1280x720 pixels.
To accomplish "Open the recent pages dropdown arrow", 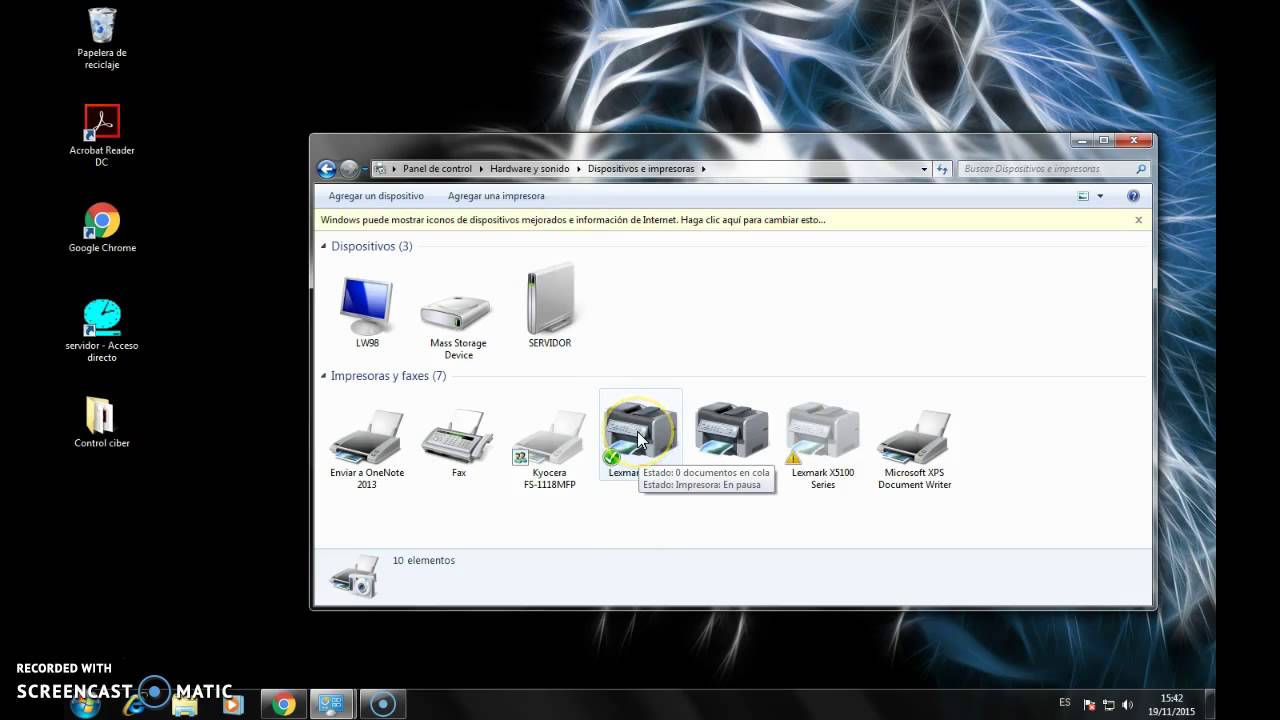I will click(x=364, y=169).
